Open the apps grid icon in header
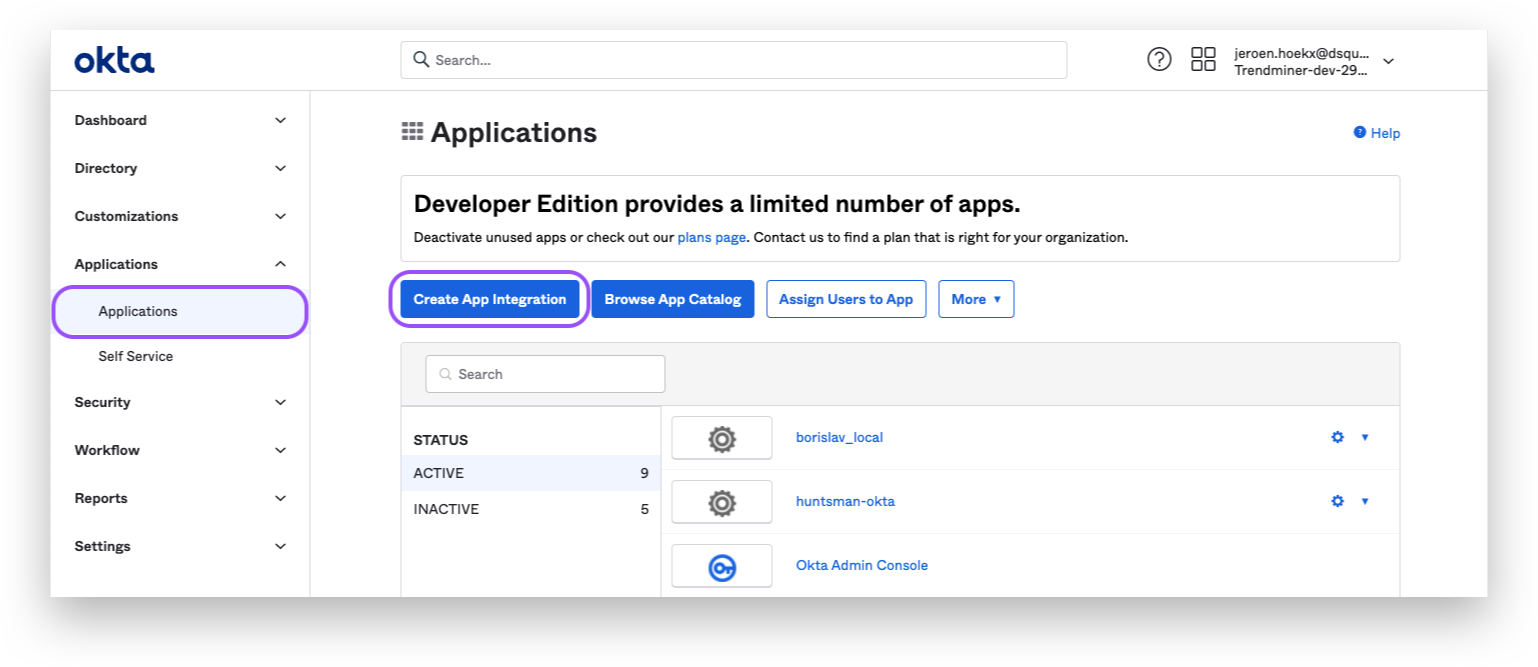Image resolution: width=1538 pixels, height=667 pixels. 1203,60
